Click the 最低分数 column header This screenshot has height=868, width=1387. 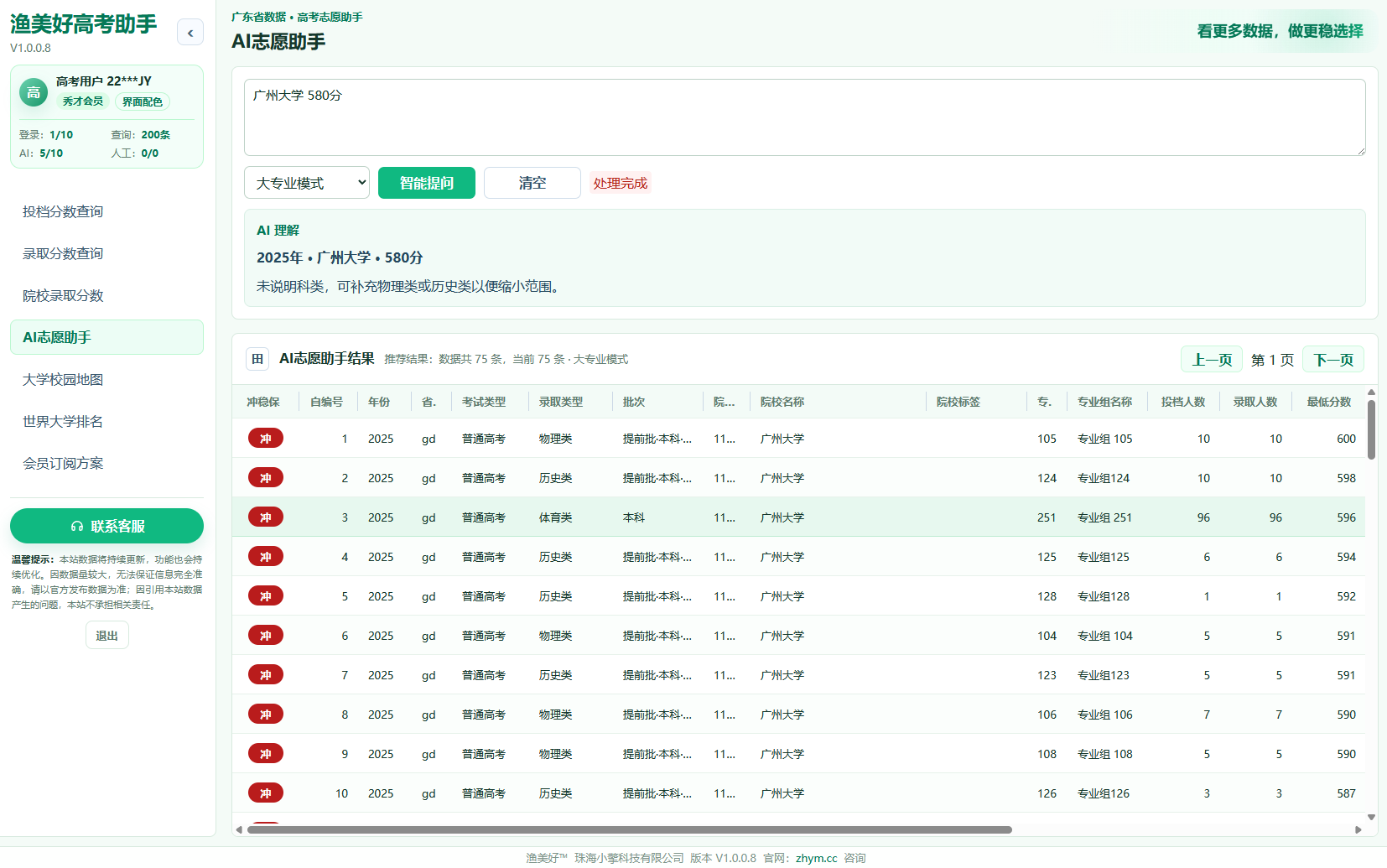[1329, 402]
